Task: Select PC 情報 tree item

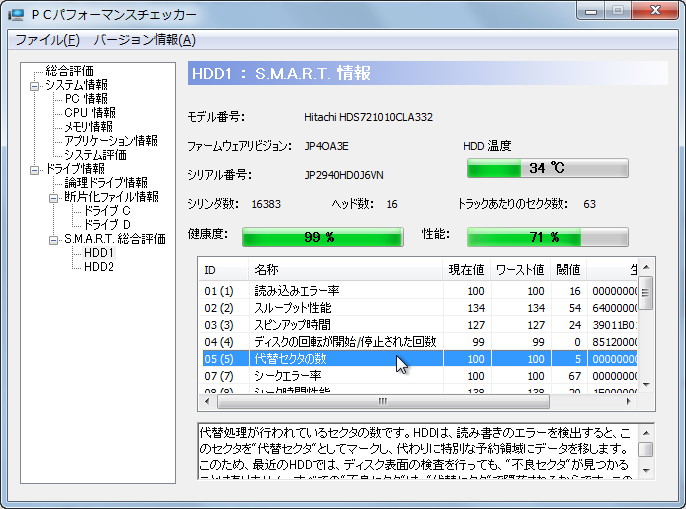Action: pos(86,99)
